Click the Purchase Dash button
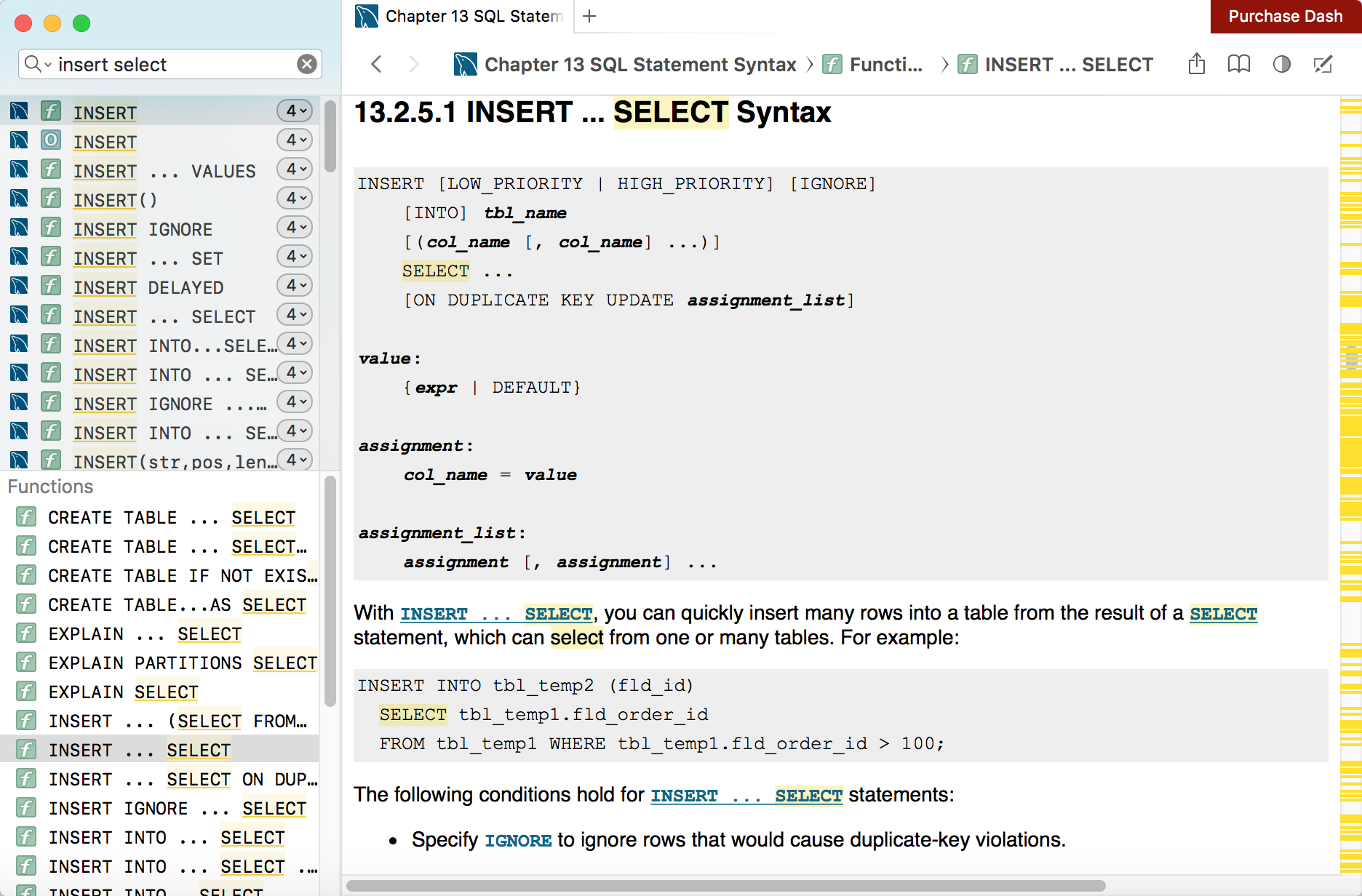The width and height of the screenshot is (1362, 896). click(1285, 16)
